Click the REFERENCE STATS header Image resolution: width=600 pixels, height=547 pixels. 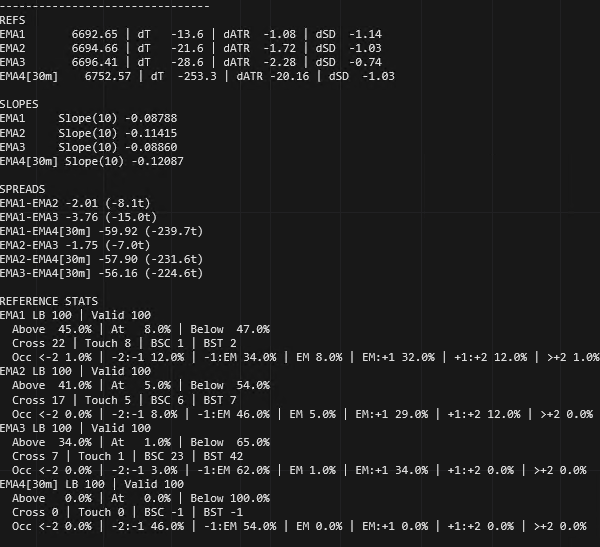(x=49, y=301)
